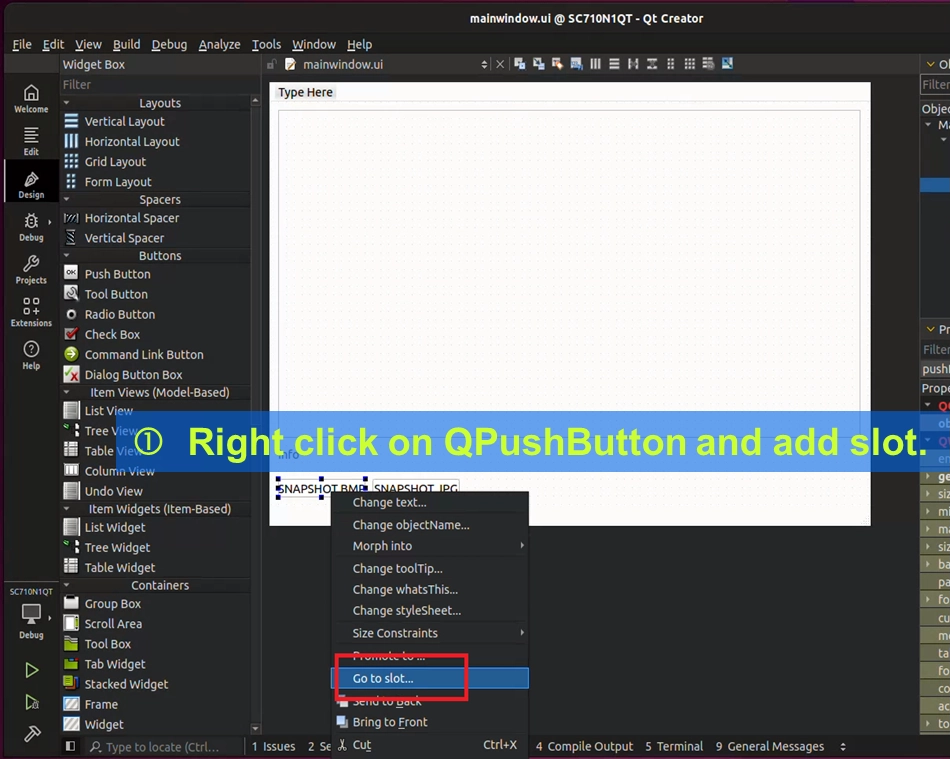952x759 pixels.
Task: Build project with the hammer icon
Action: [x=32, y=734]
